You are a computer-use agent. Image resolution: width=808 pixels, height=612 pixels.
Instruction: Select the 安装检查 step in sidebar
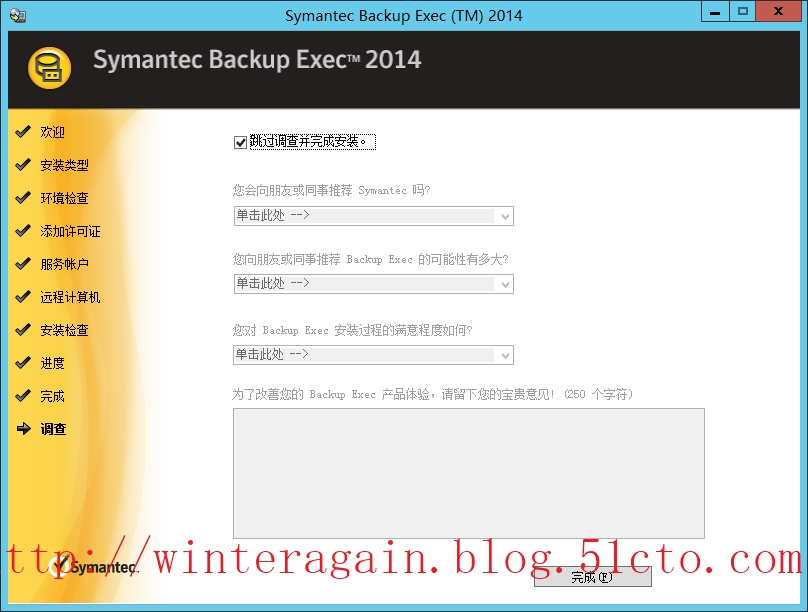(64, 330)
